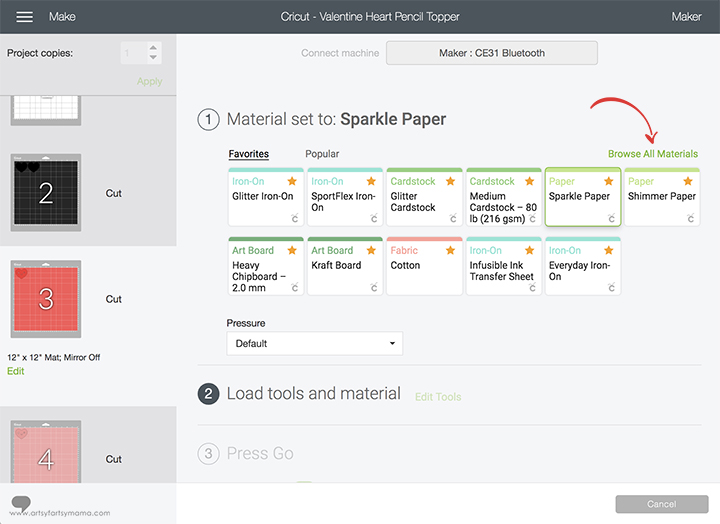Click the Make label in header
Viewport: 720px width, 524px height.
(x=62, y=17)
